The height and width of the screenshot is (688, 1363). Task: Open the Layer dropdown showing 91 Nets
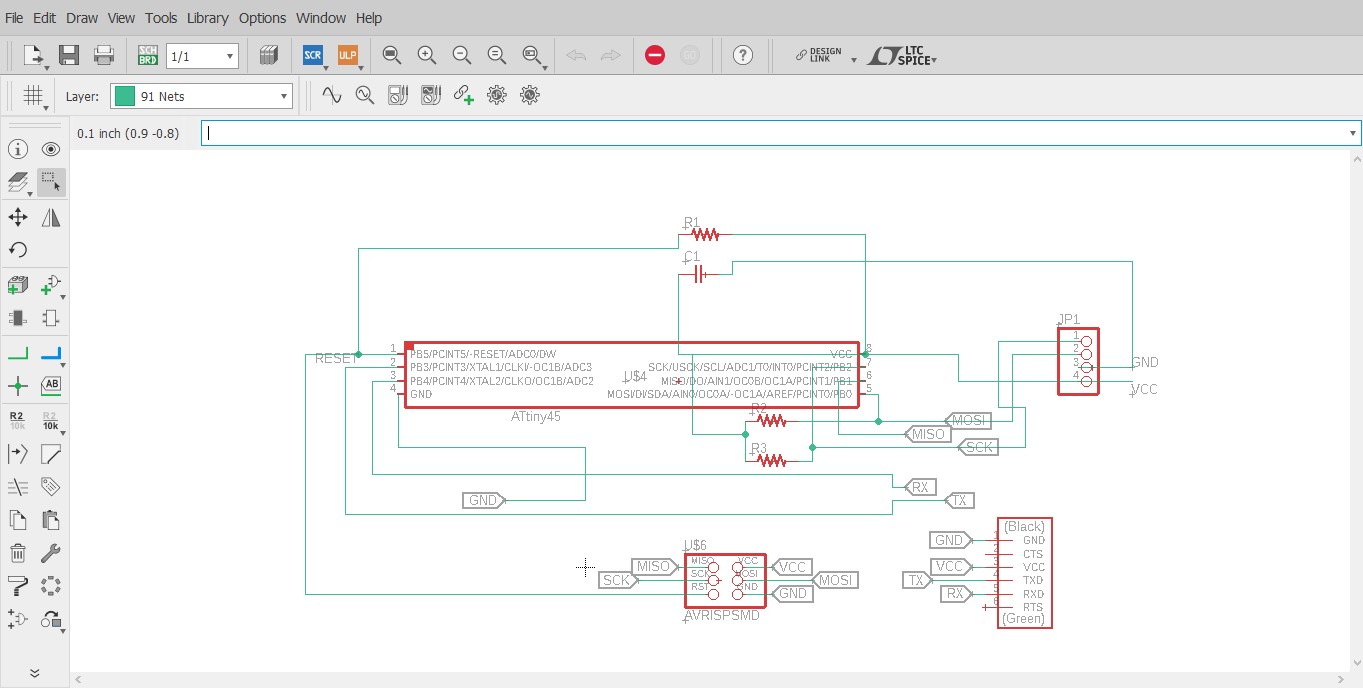point(201,96)
